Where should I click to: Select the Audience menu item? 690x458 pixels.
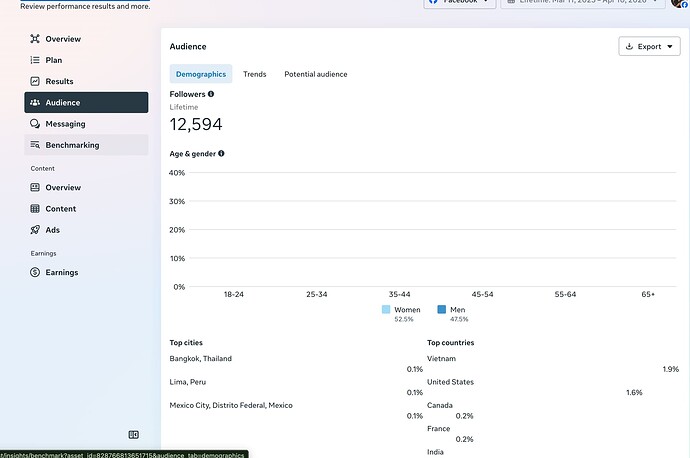(x=86, y=103)
